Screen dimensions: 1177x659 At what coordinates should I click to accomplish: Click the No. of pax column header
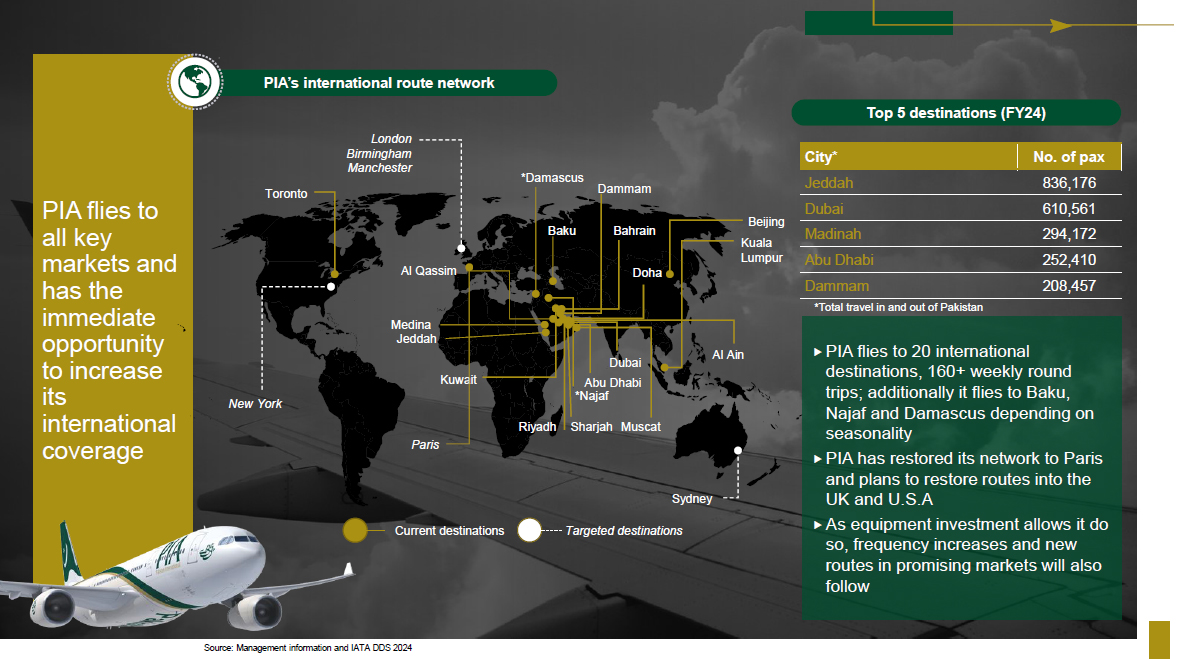[1068, 157]
